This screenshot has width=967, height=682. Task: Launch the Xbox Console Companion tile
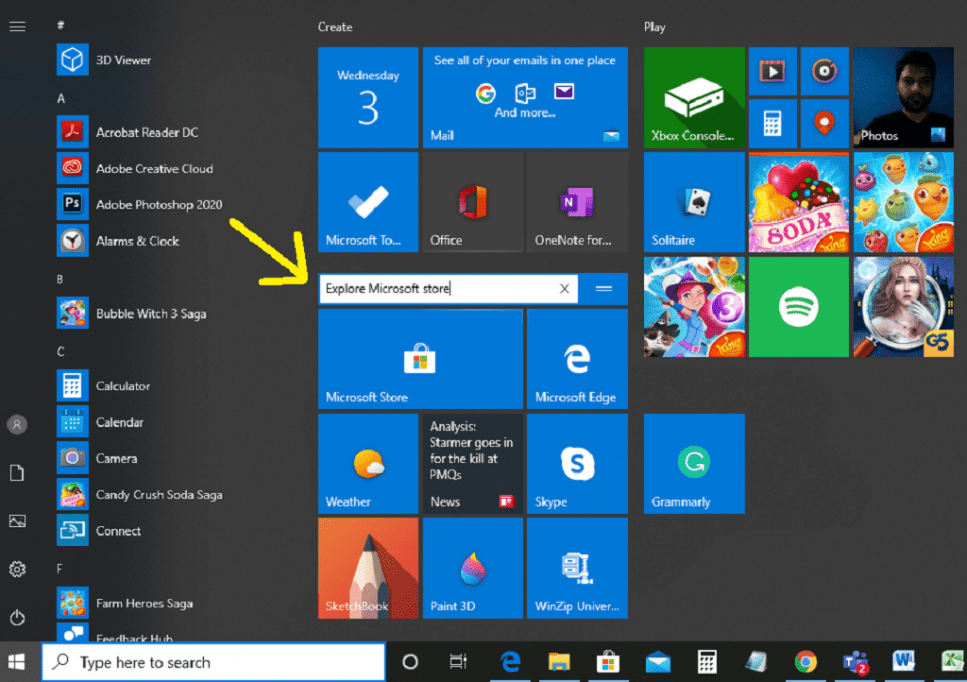694,97
